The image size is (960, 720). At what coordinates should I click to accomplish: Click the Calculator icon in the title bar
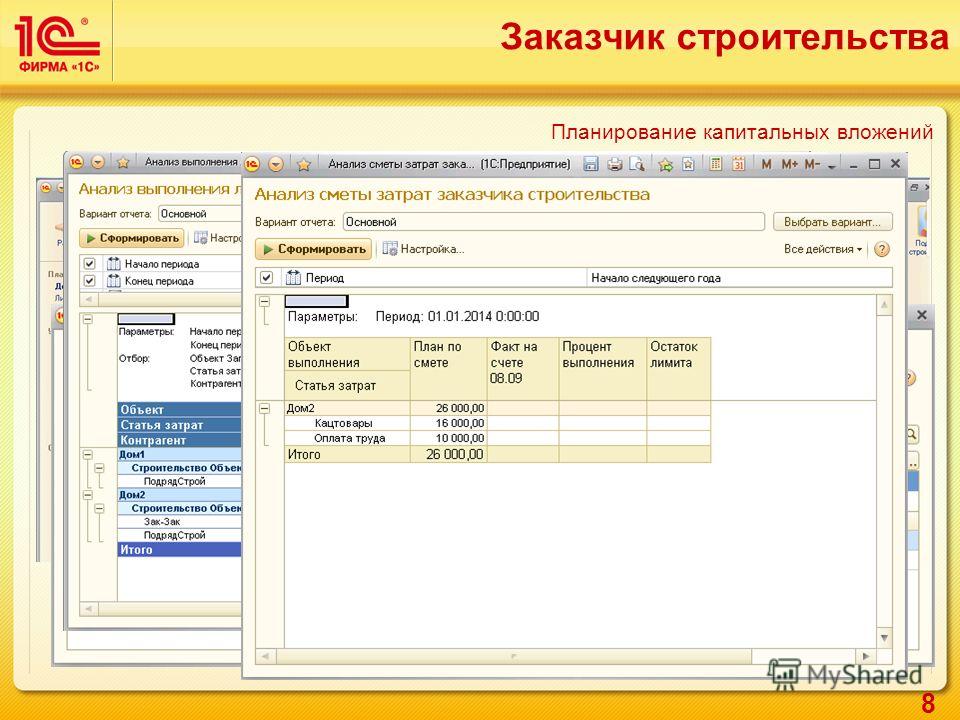coord(715,164)
